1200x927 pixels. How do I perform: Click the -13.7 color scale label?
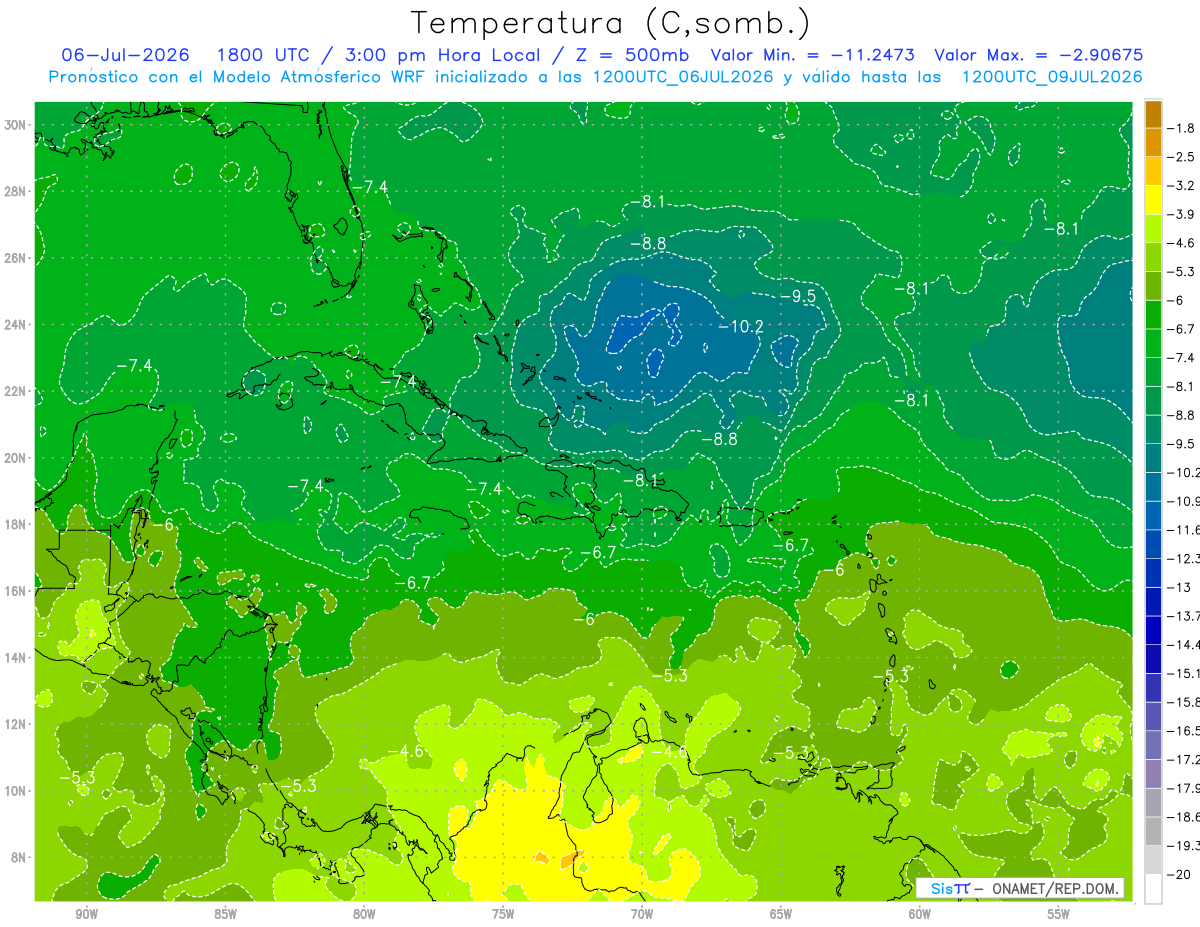coord(1183,615)
